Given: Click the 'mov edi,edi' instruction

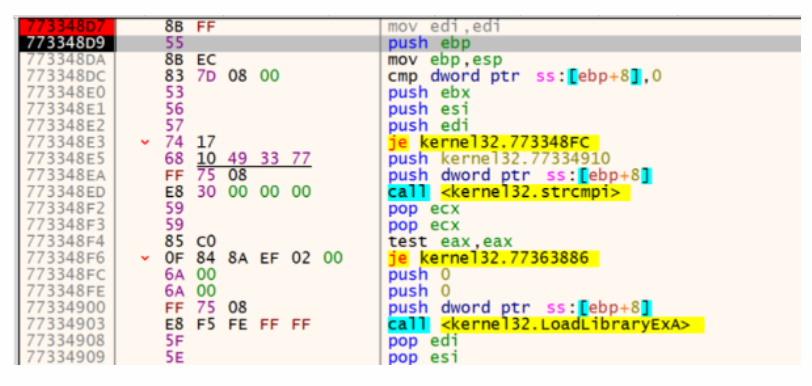Looking at the screenshot, I should 444,26.
